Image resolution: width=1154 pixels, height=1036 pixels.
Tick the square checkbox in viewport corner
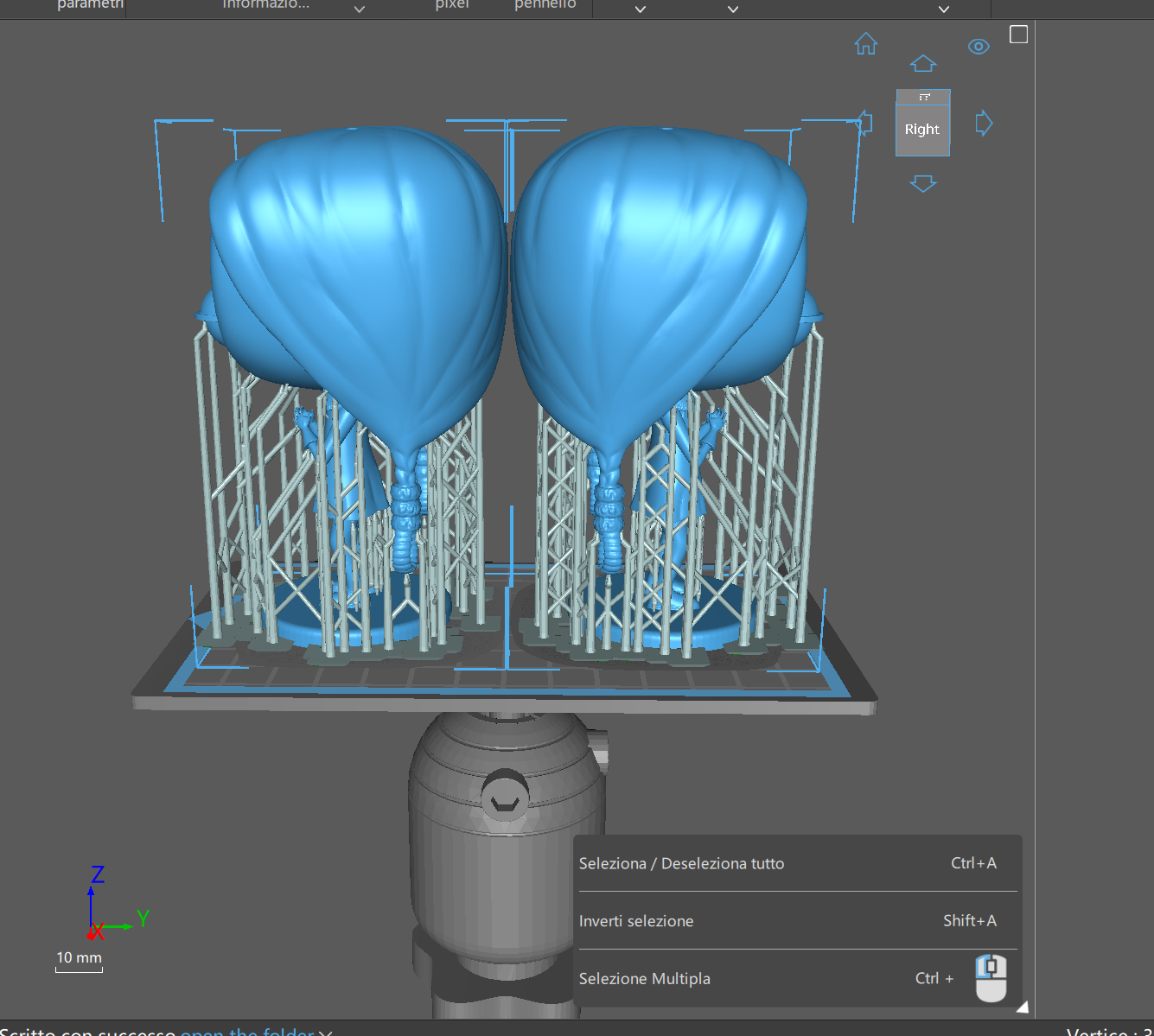(1019, 35)
